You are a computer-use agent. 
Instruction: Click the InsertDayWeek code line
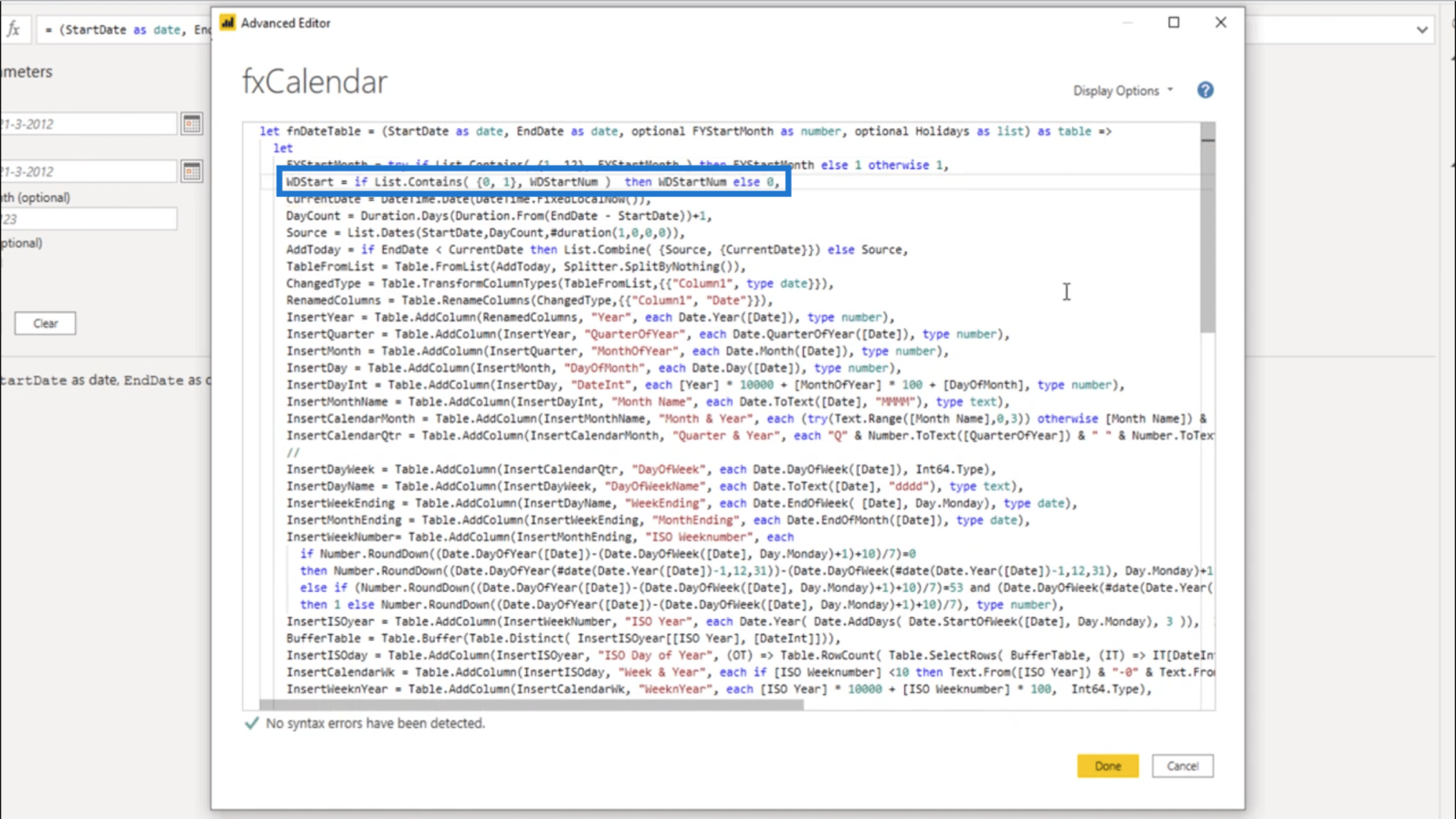tap(640, 469)
